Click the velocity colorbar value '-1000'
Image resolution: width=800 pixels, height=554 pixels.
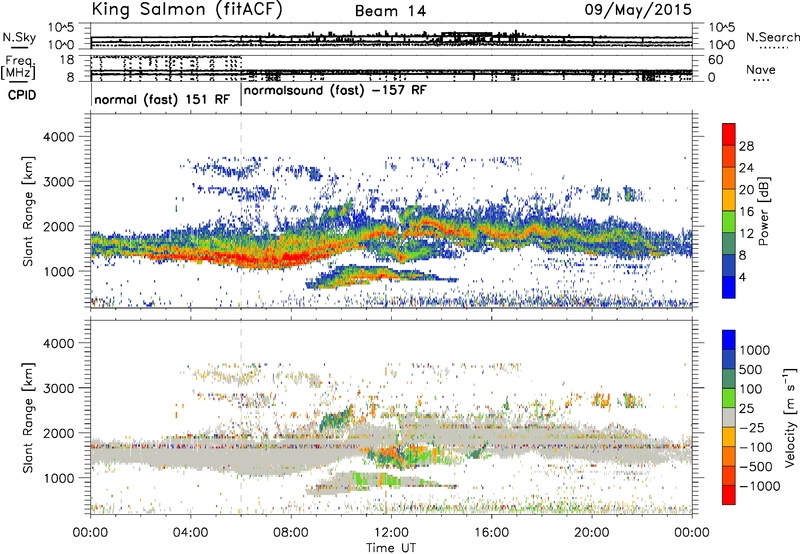point(759,486)
